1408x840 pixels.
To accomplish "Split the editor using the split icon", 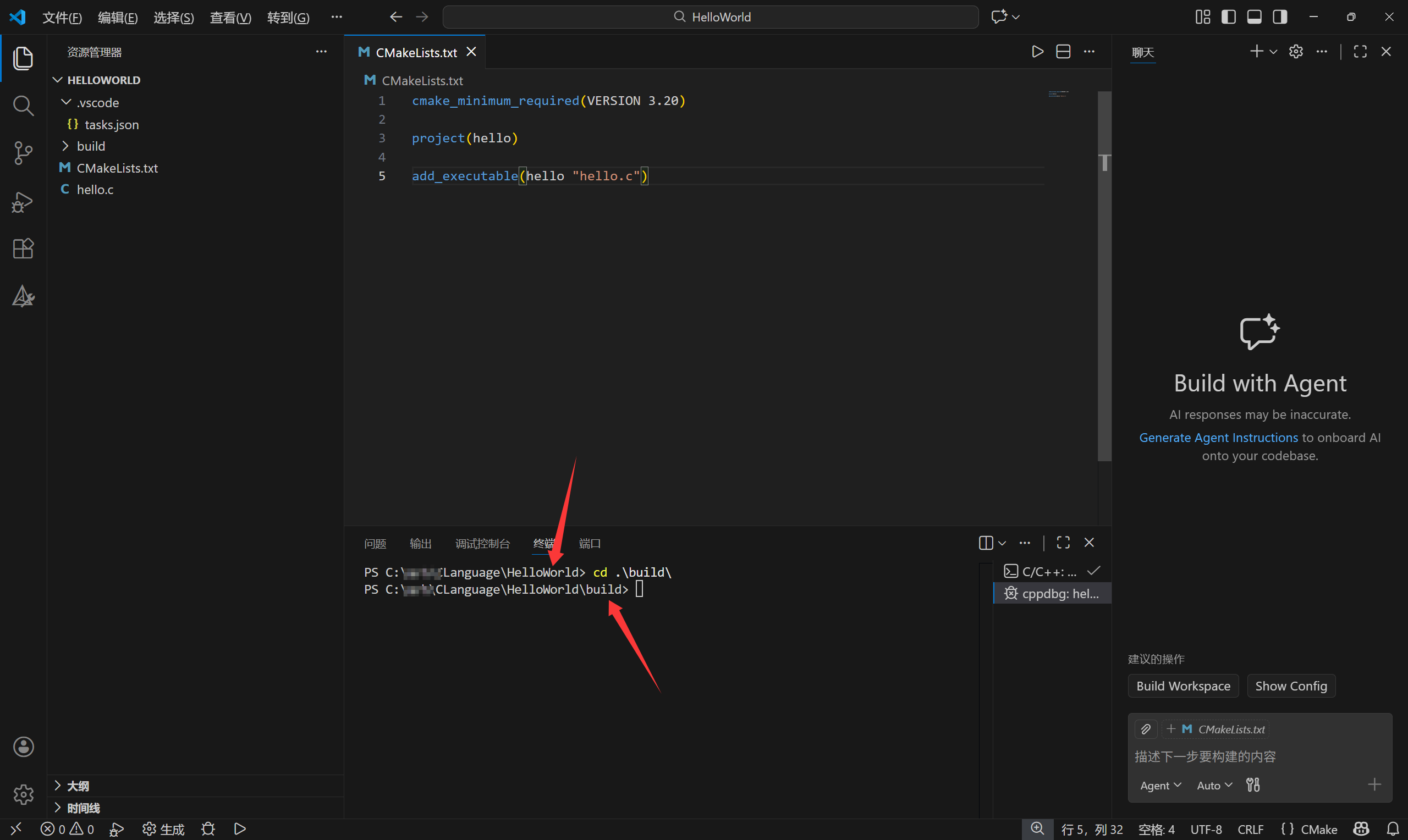I will (x=1063, y=51).
